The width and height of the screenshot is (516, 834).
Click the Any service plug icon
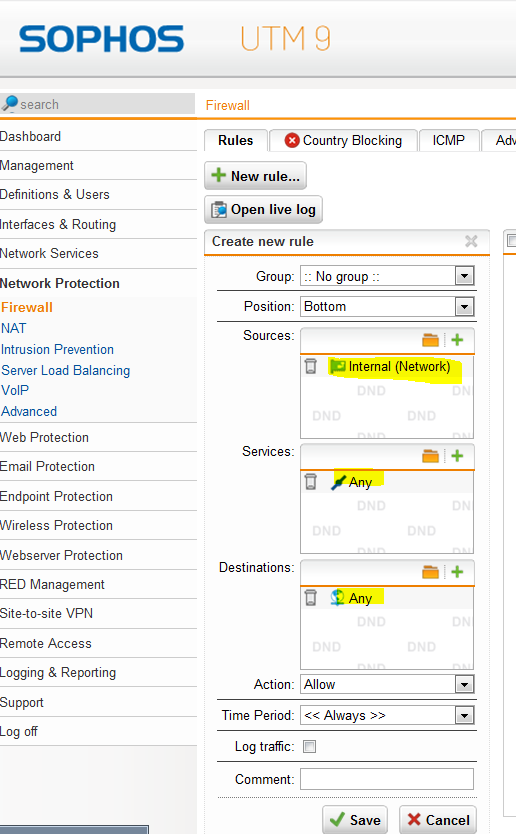pos(338,482)
